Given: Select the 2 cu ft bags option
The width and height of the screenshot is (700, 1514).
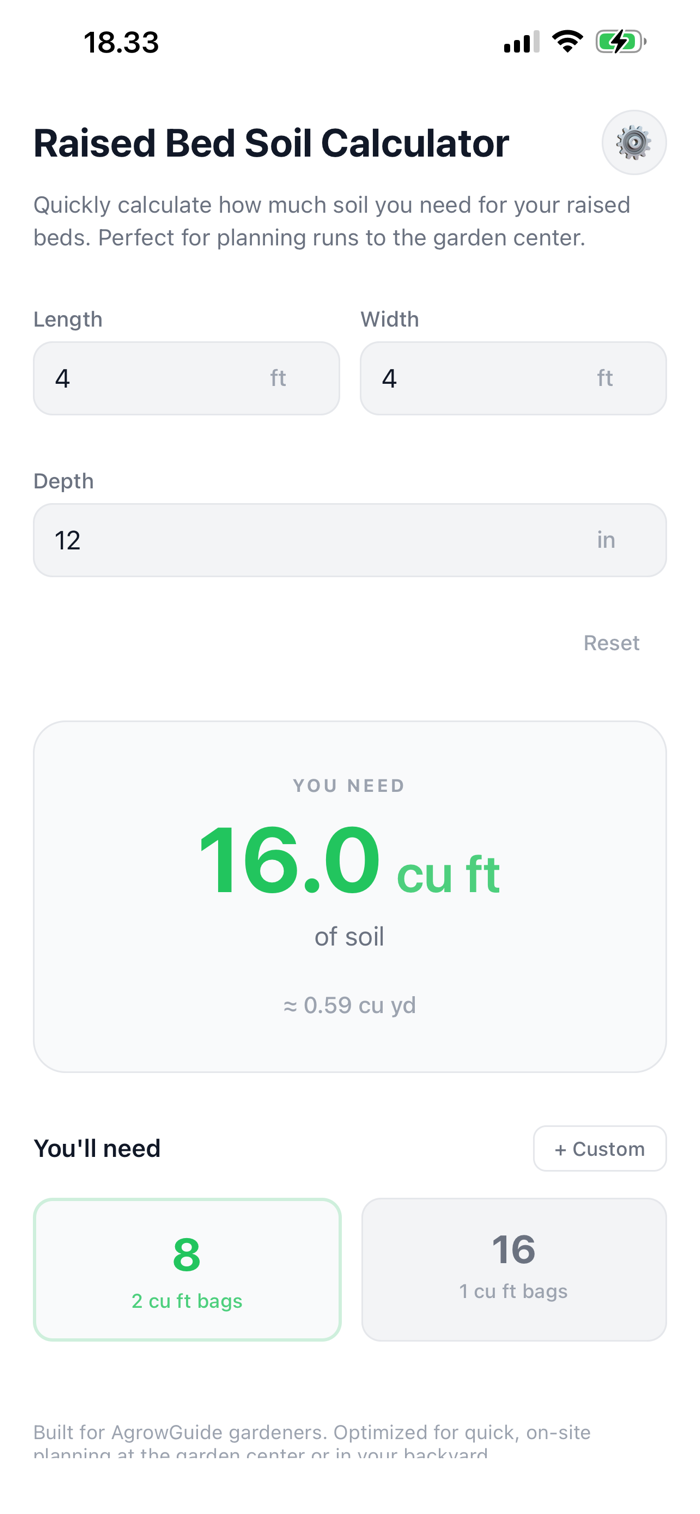Looking at the screenshot, I should click(x=187, y=1269).
